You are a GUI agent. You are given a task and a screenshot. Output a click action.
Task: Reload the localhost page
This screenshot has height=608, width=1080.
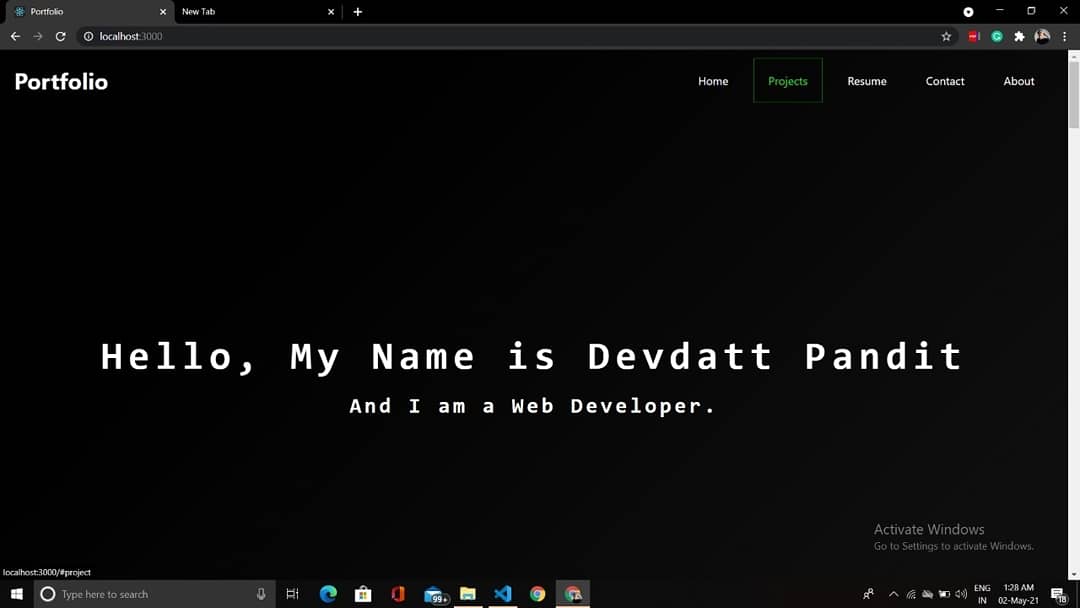(x=61, y=36)
